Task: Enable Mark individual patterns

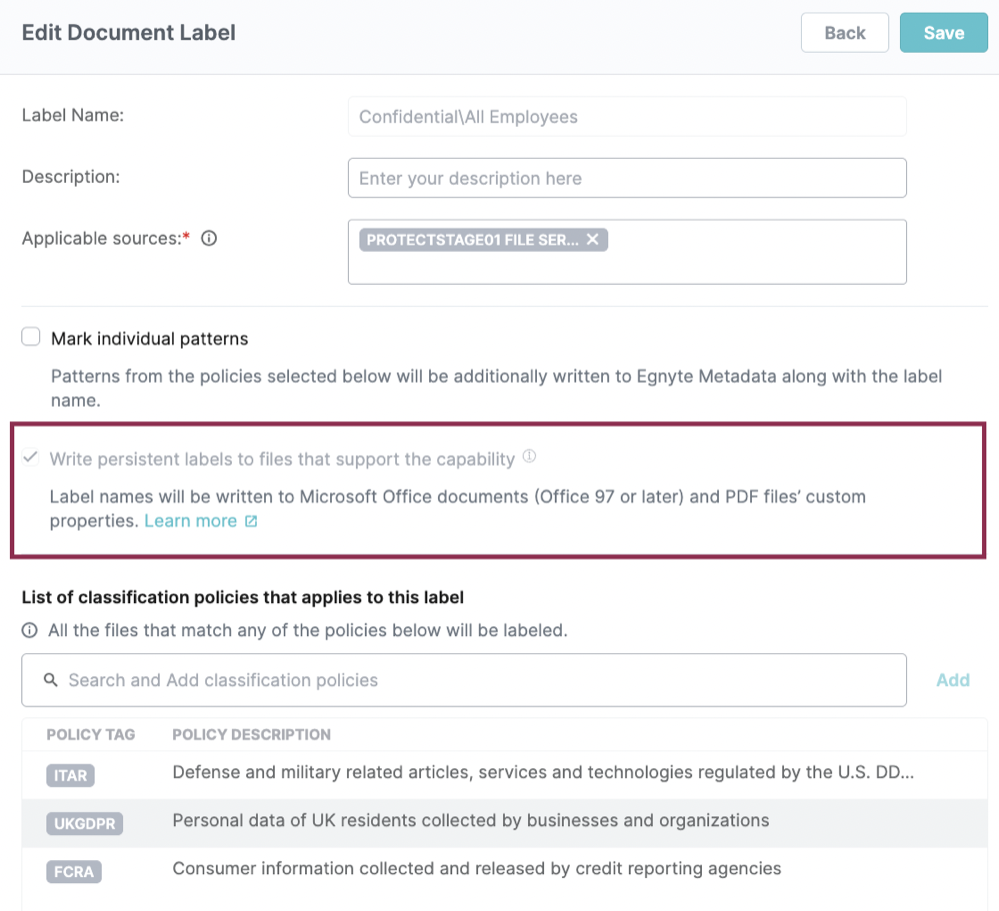Action: pos(30,337)
